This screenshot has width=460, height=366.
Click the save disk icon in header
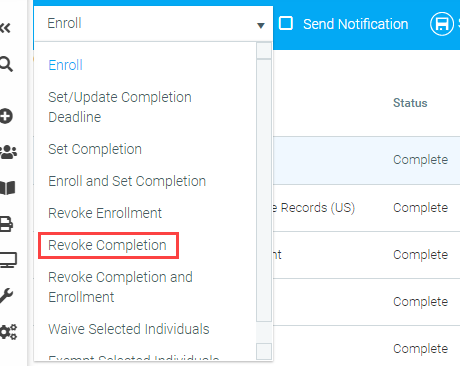coord(442,24)
